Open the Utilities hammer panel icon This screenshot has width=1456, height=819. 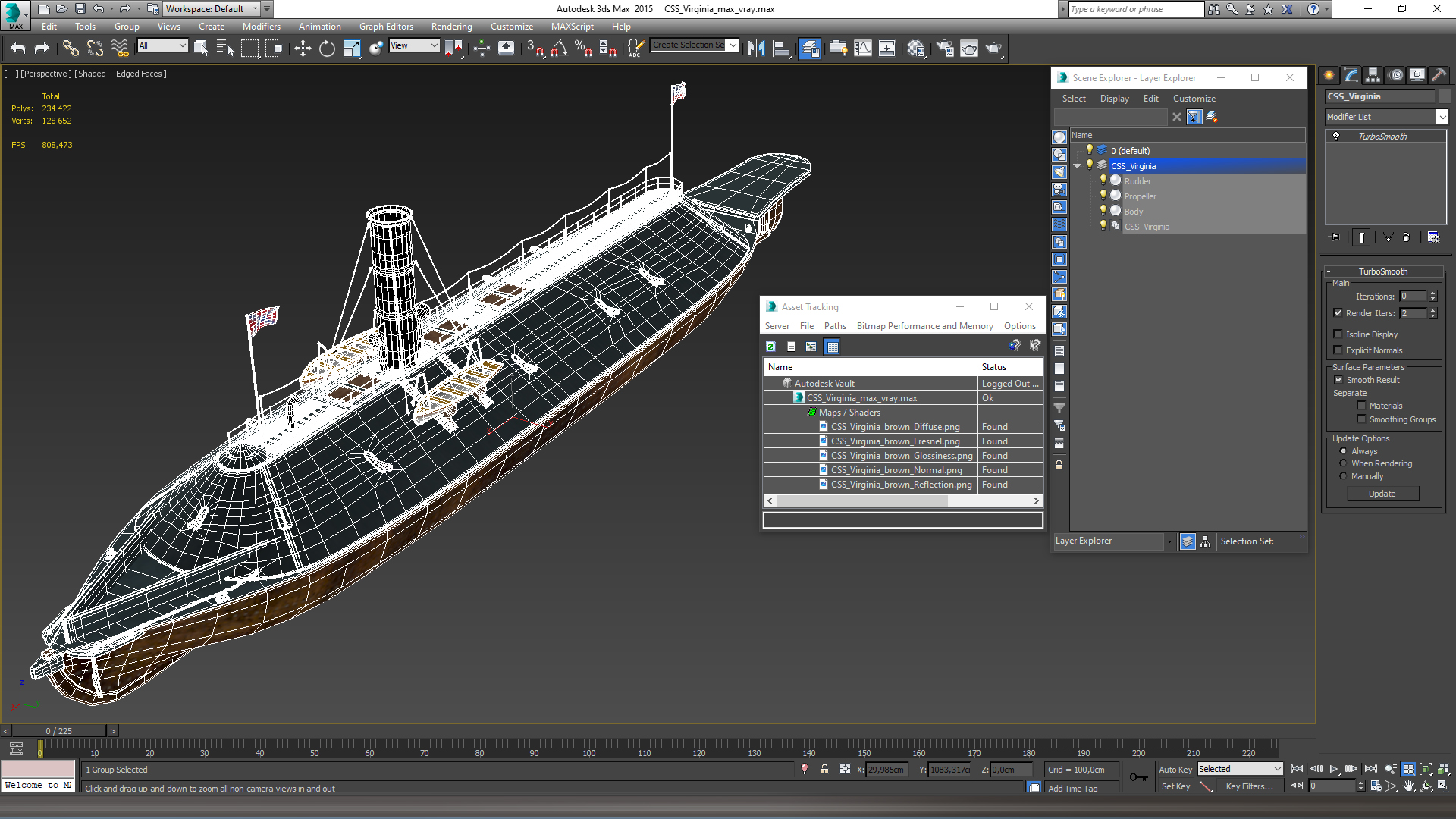click(1439, 75)
